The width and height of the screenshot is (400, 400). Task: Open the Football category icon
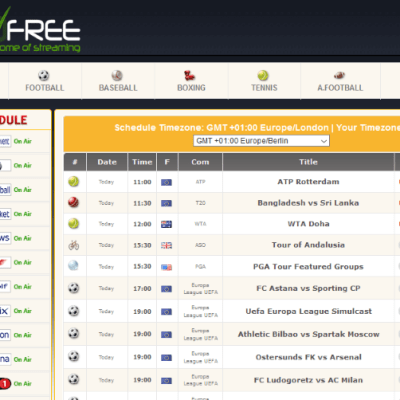(44, 76)
